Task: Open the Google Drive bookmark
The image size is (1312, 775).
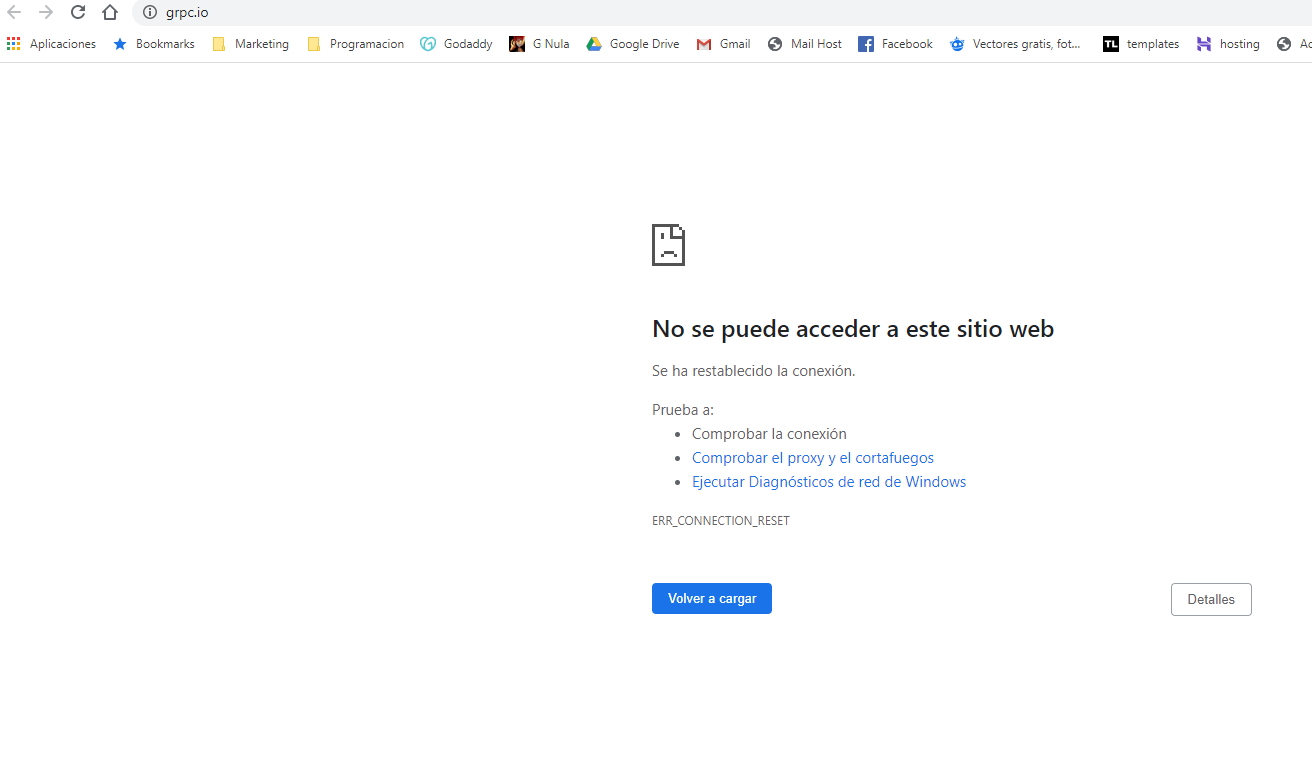Action: click(x=633, y=44)
